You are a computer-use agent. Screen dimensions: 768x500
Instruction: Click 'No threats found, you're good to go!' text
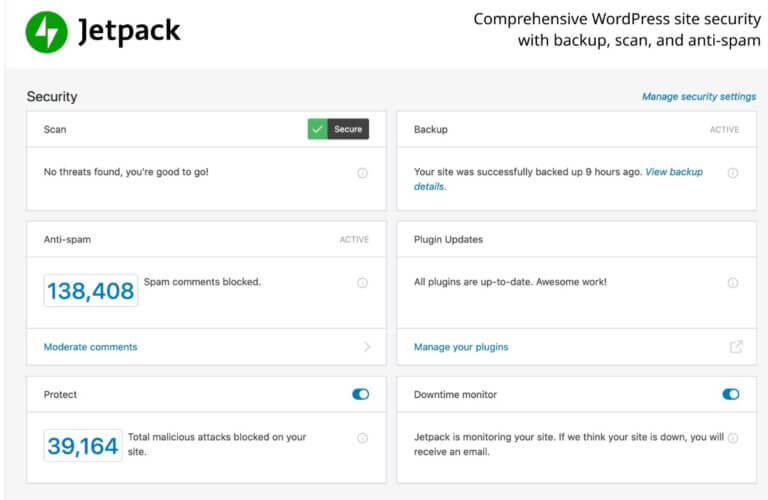pos(126,172)
